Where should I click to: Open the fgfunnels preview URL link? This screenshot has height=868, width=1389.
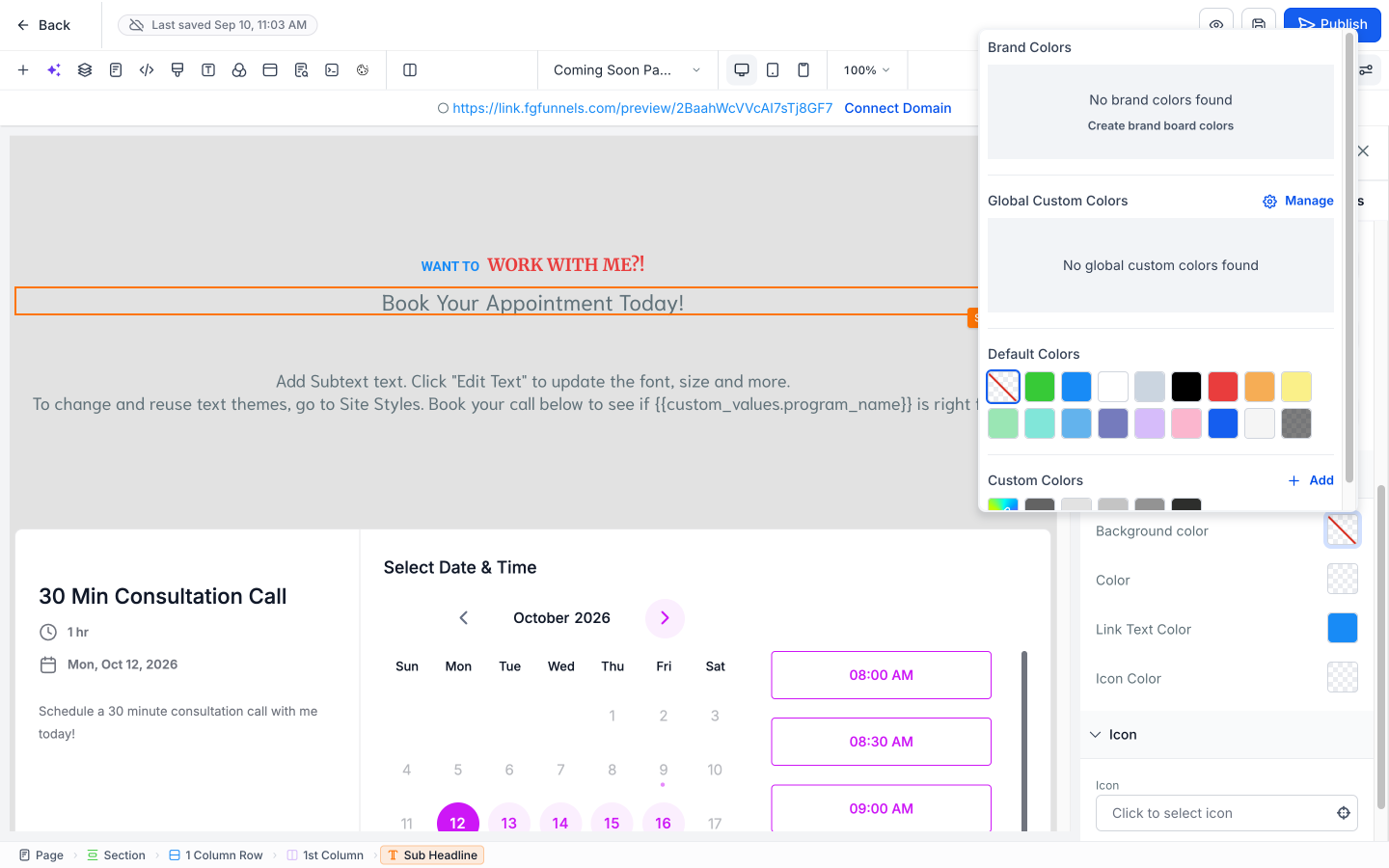point(642,108)
